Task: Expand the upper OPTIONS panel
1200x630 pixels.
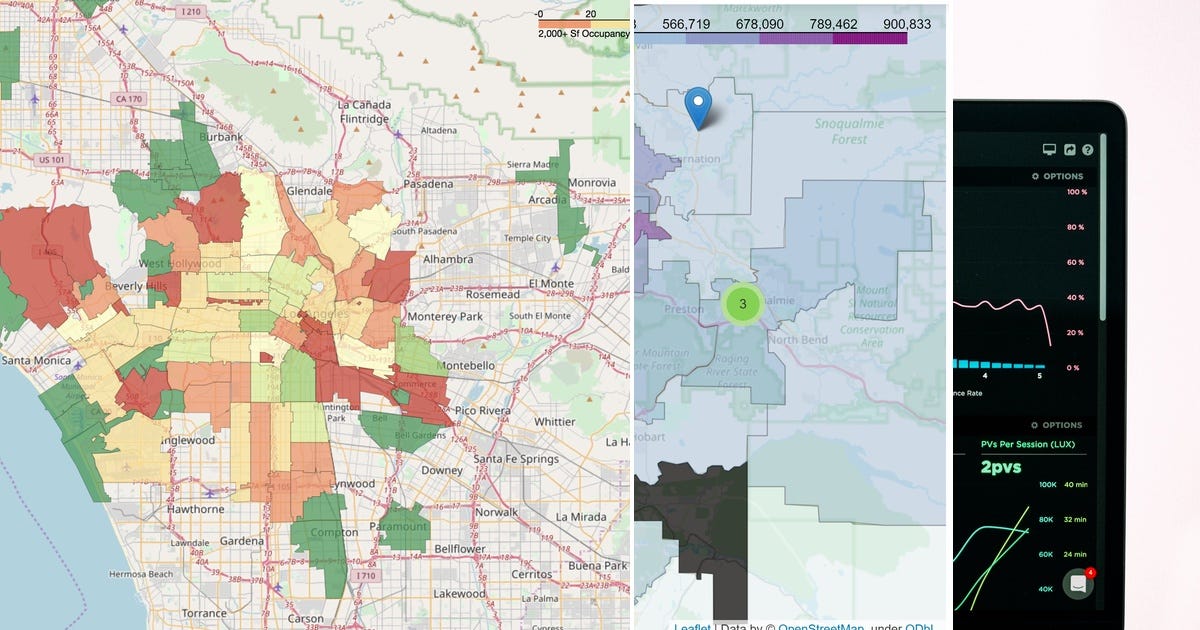Action: point(1062,176)
